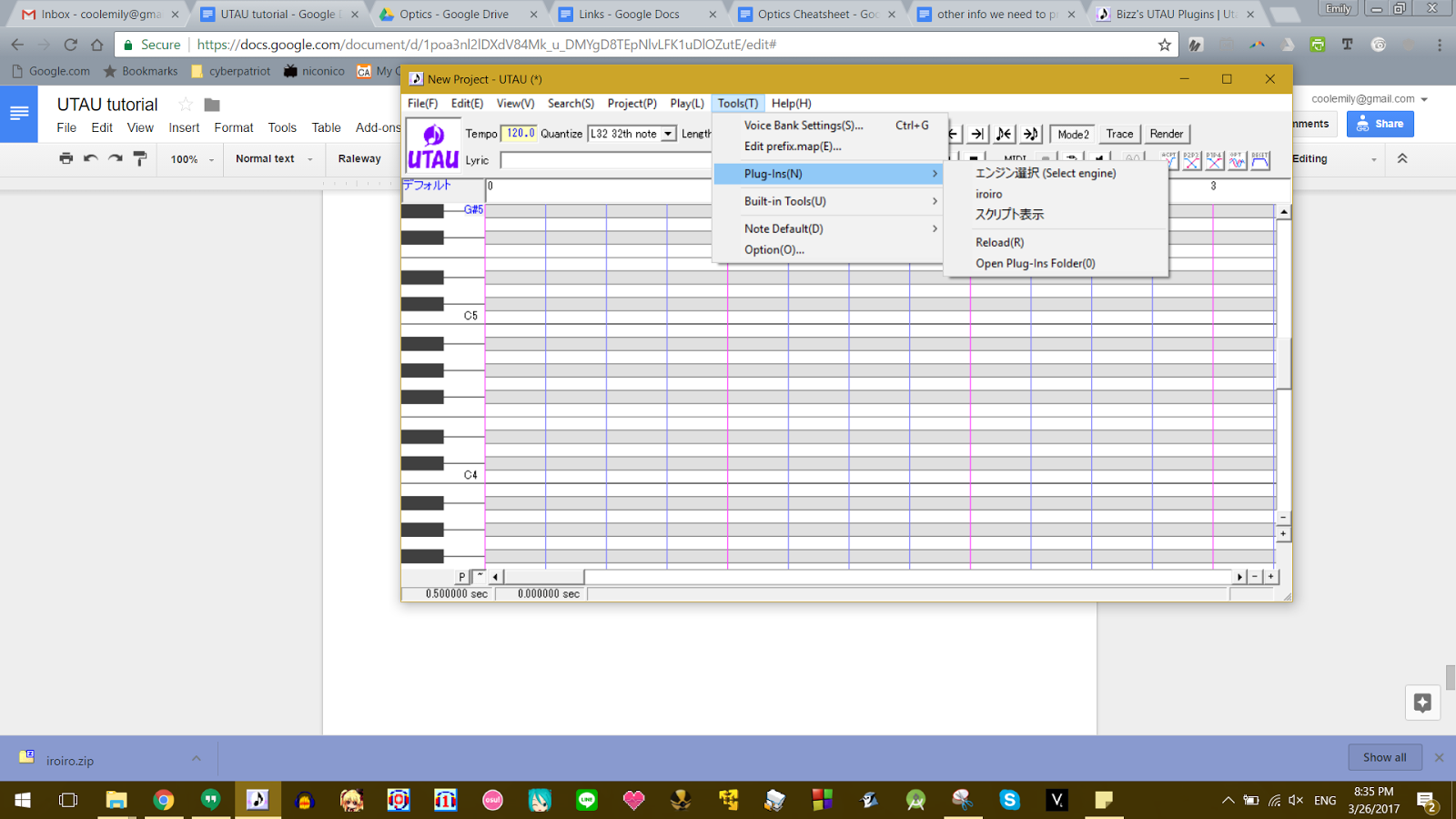Viewport: 1456px width, 819px height.
Task: Click the move-to-end arrow icon in UTAU toolbar
Action: [977, 134]
